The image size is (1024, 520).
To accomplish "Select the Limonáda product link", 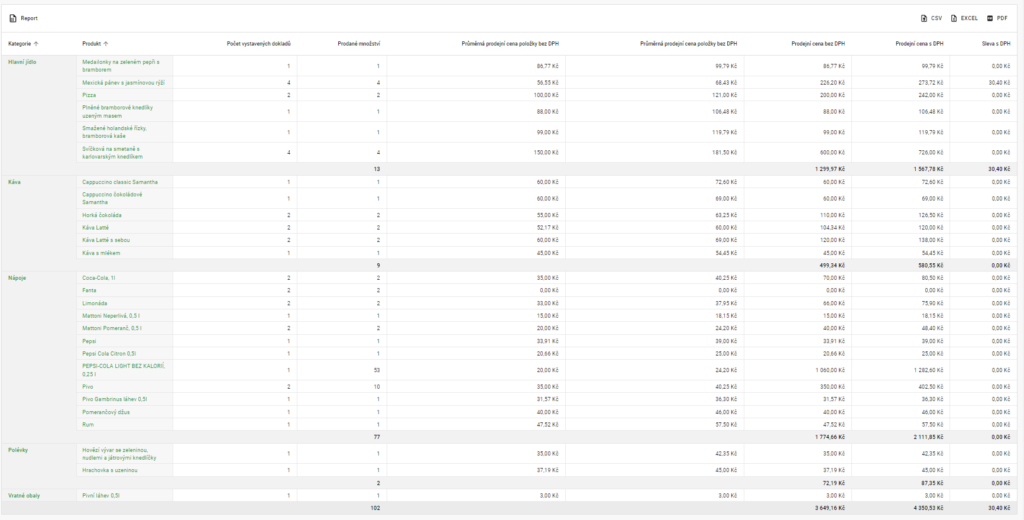I will click(94, 302).
